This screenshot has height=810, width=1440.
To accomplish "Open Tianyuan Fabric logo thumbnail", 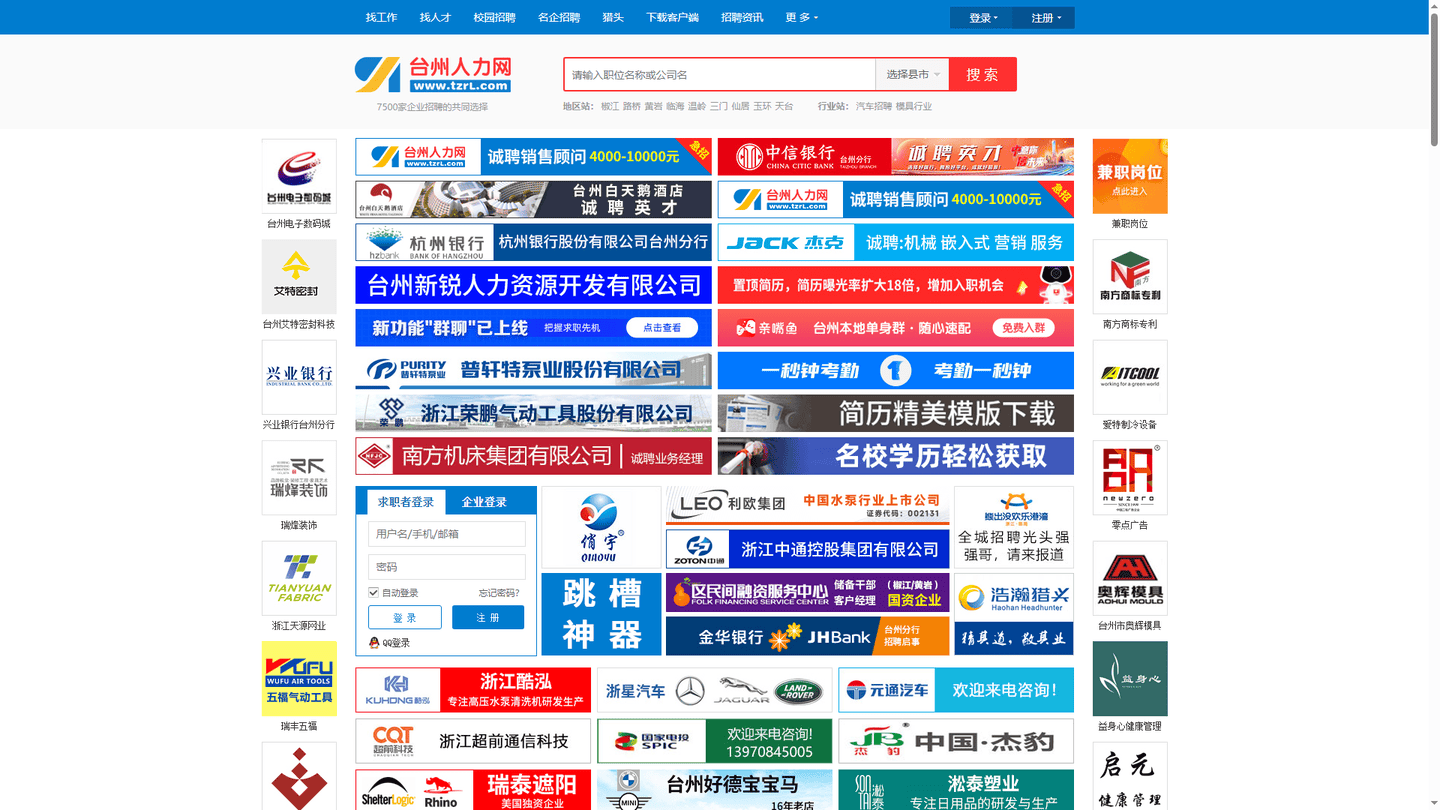I will [299, 579].
